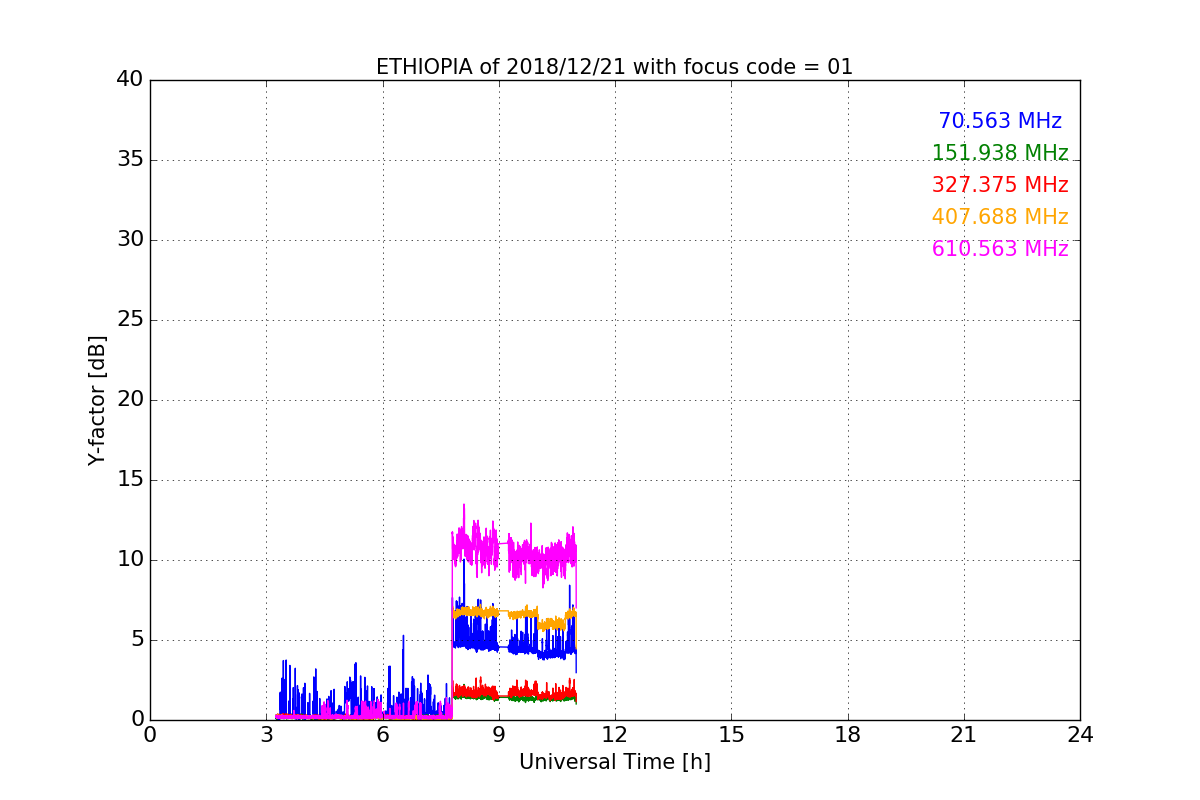Viewport: 1200px width, 800px height.
Task: Click the x-axis tick value 3
Action: point(266,735)
